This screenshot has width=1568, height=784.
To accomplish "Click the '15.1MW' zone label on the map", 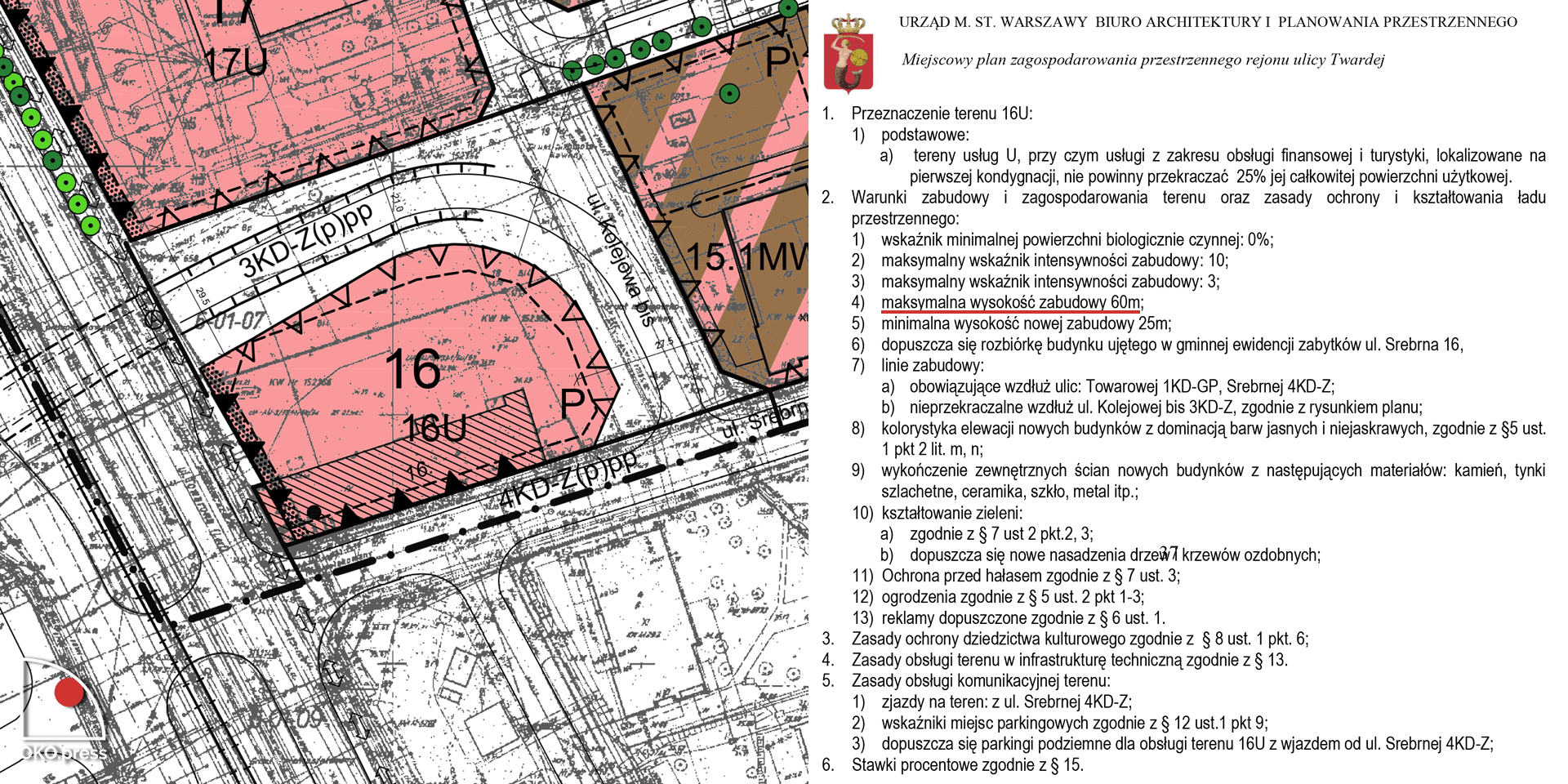I will click(x=746, y=257).
